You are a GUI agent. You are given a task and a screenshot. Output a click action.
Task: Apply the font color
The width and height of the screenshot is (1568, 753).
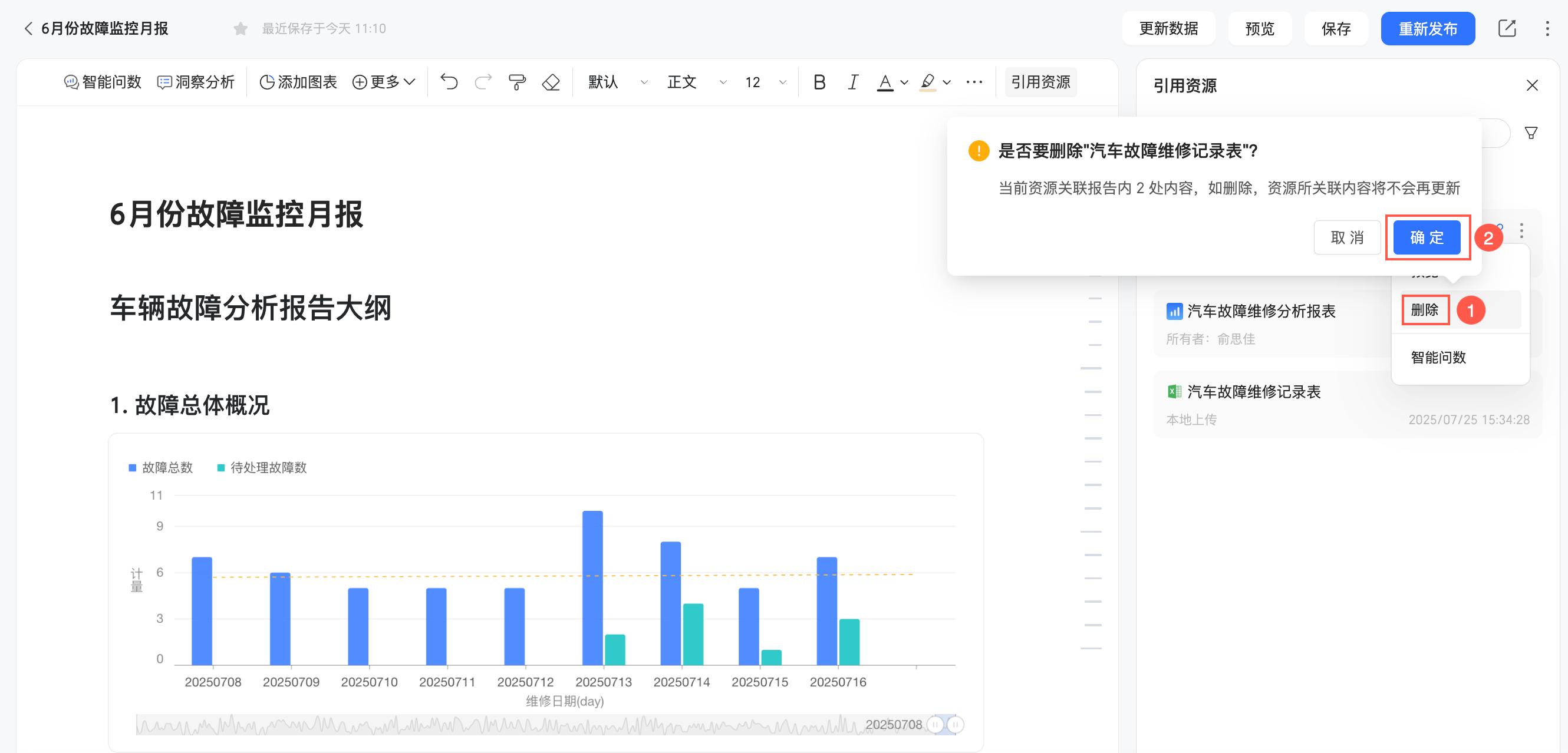tap(885, 82)
